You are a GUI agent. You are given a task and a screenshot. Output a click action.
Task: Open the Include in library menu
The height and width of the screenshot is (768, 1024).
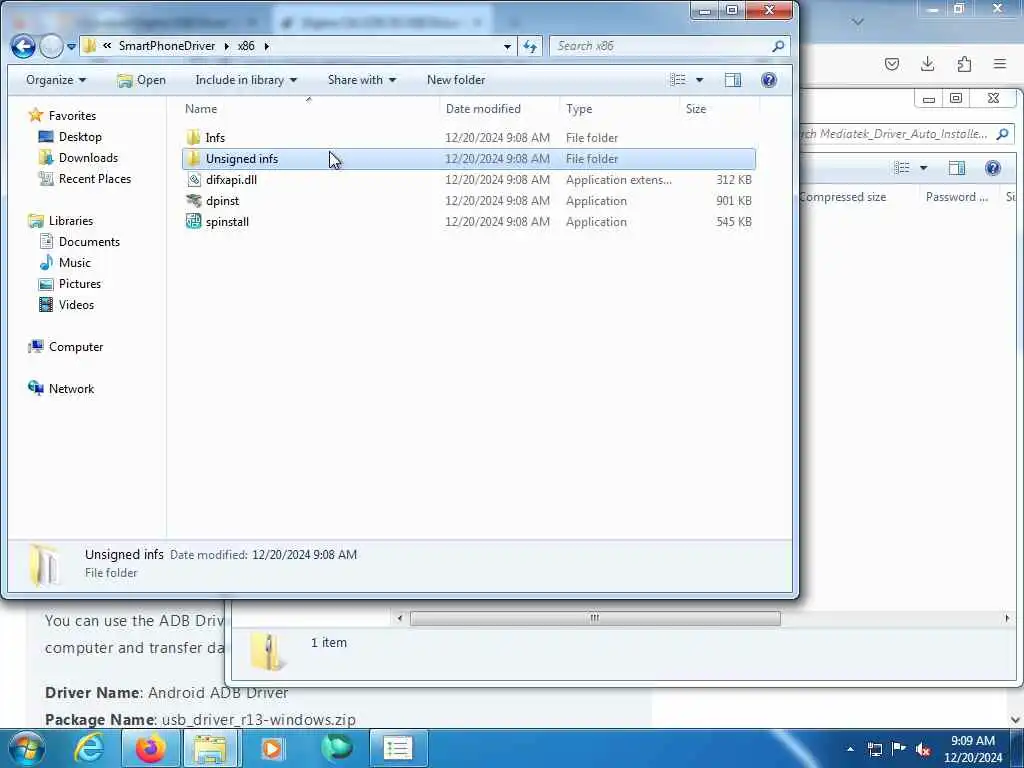coord(246,80)
